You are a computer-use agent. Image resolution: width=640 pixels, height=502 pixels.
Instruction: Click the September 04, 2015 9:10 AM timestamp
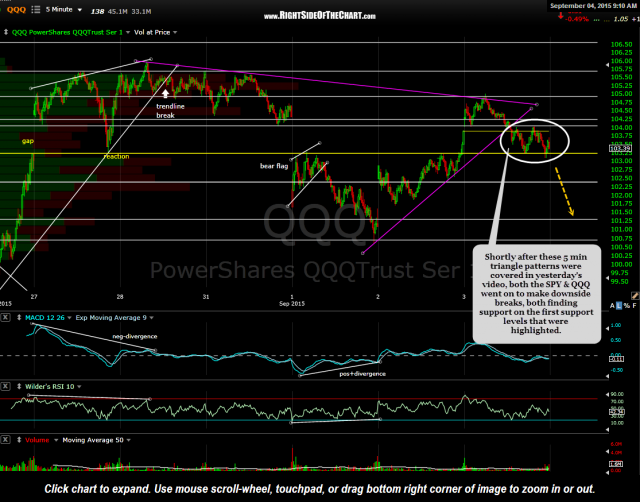coord(593,6)
